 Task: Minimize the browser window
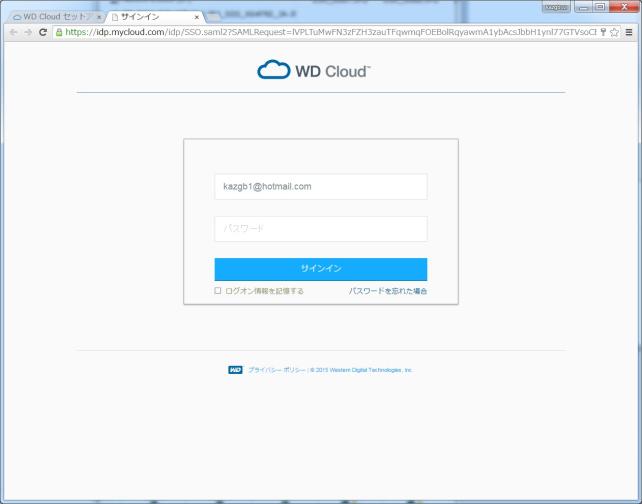pos(583,7)
